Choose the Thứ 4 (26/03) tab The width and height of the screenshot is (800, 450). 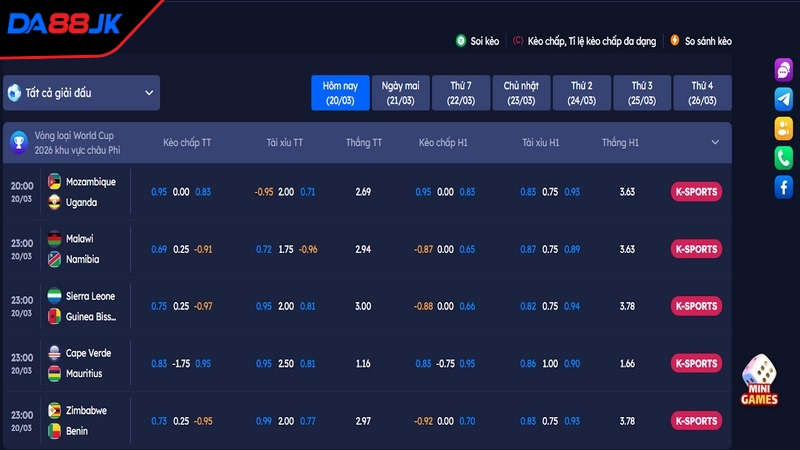click(702, 93)
